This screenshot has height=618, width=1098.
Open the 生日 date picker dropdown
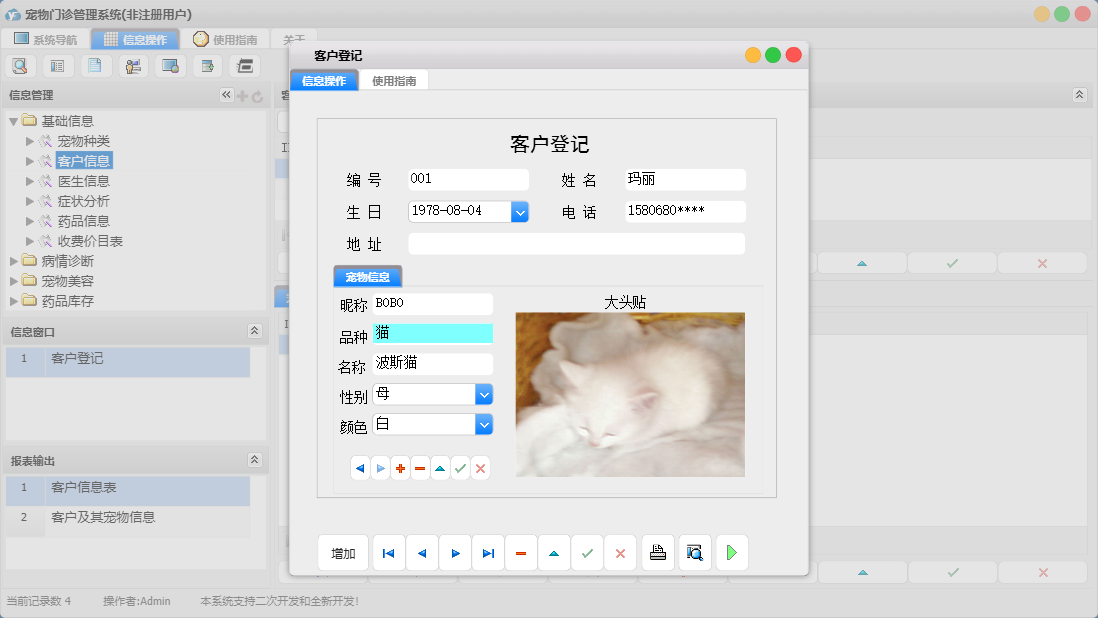point(520,211)
